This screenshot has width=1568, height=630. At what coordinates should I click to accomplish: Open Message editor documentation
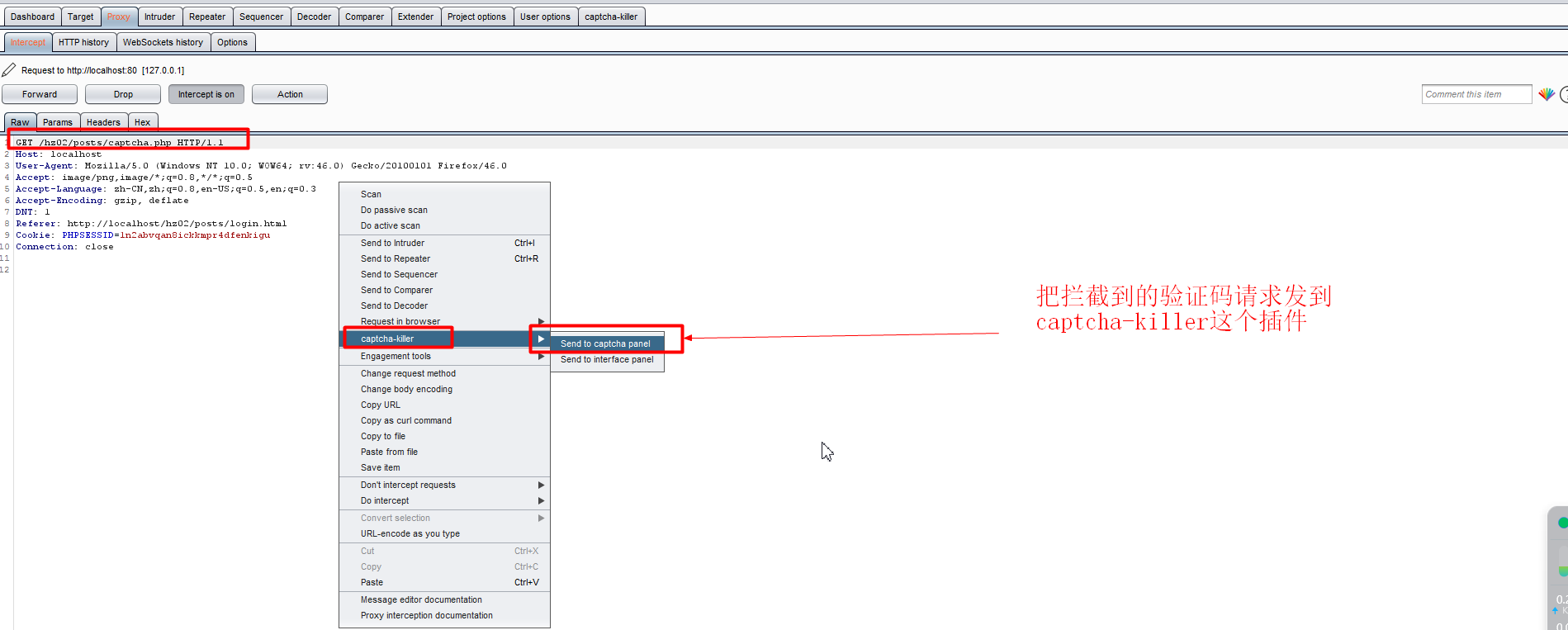[x=444, y=600]
